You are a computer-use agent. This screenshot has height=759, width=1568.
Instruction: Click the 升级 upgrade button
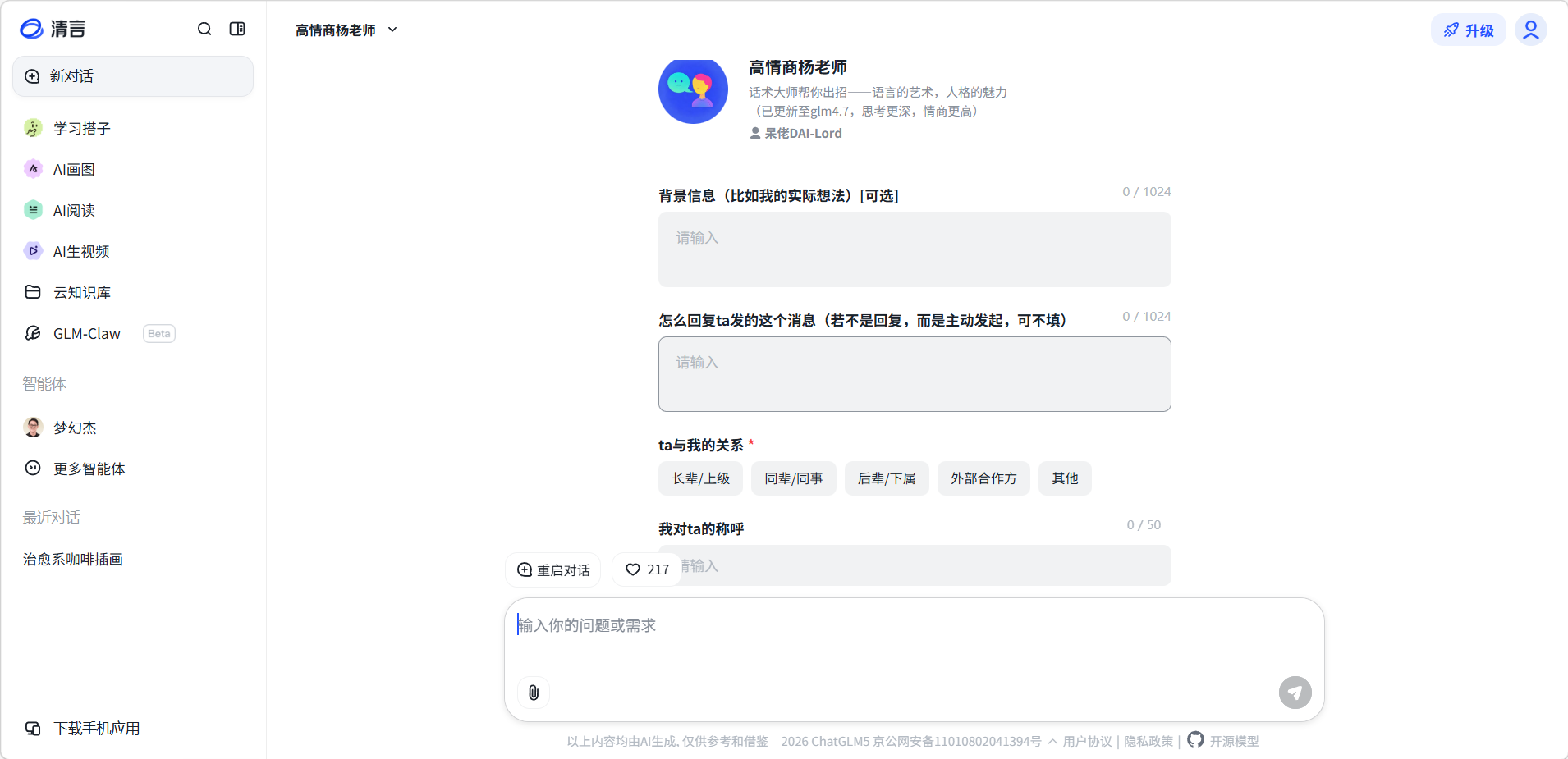click(x=1469, y=30)
